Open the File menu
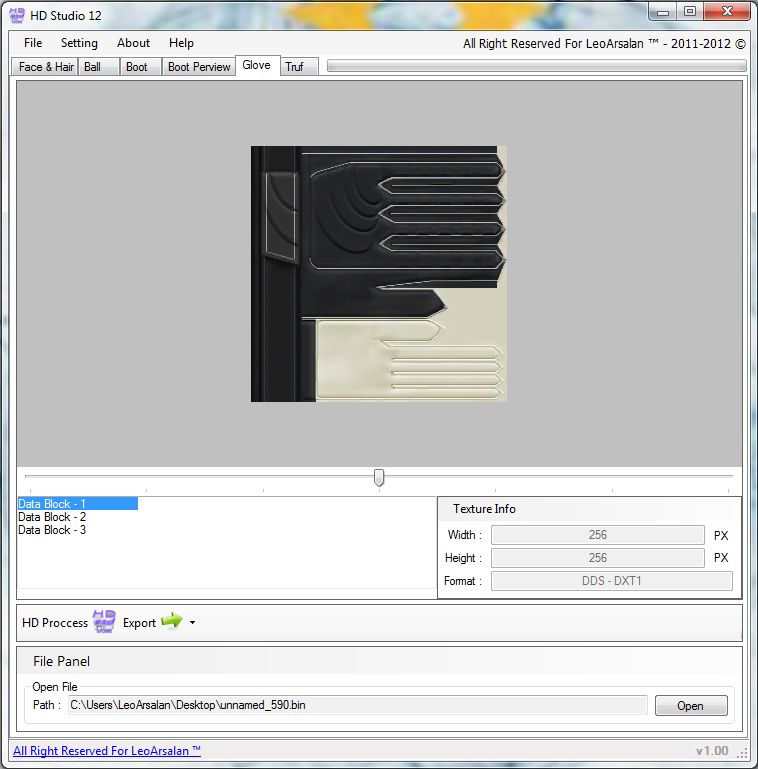The image size is (758, 769). tap(33, 43)
